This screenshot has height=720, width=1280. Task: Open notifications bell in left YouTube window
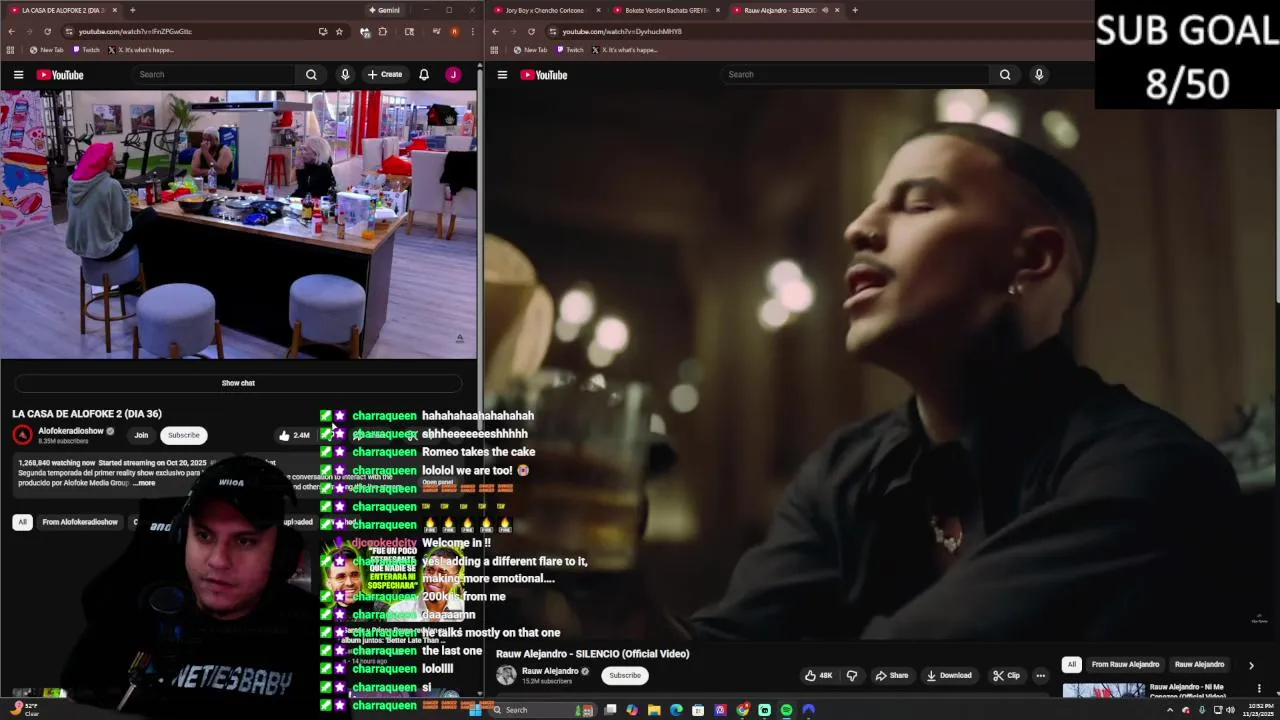(424, 75)
